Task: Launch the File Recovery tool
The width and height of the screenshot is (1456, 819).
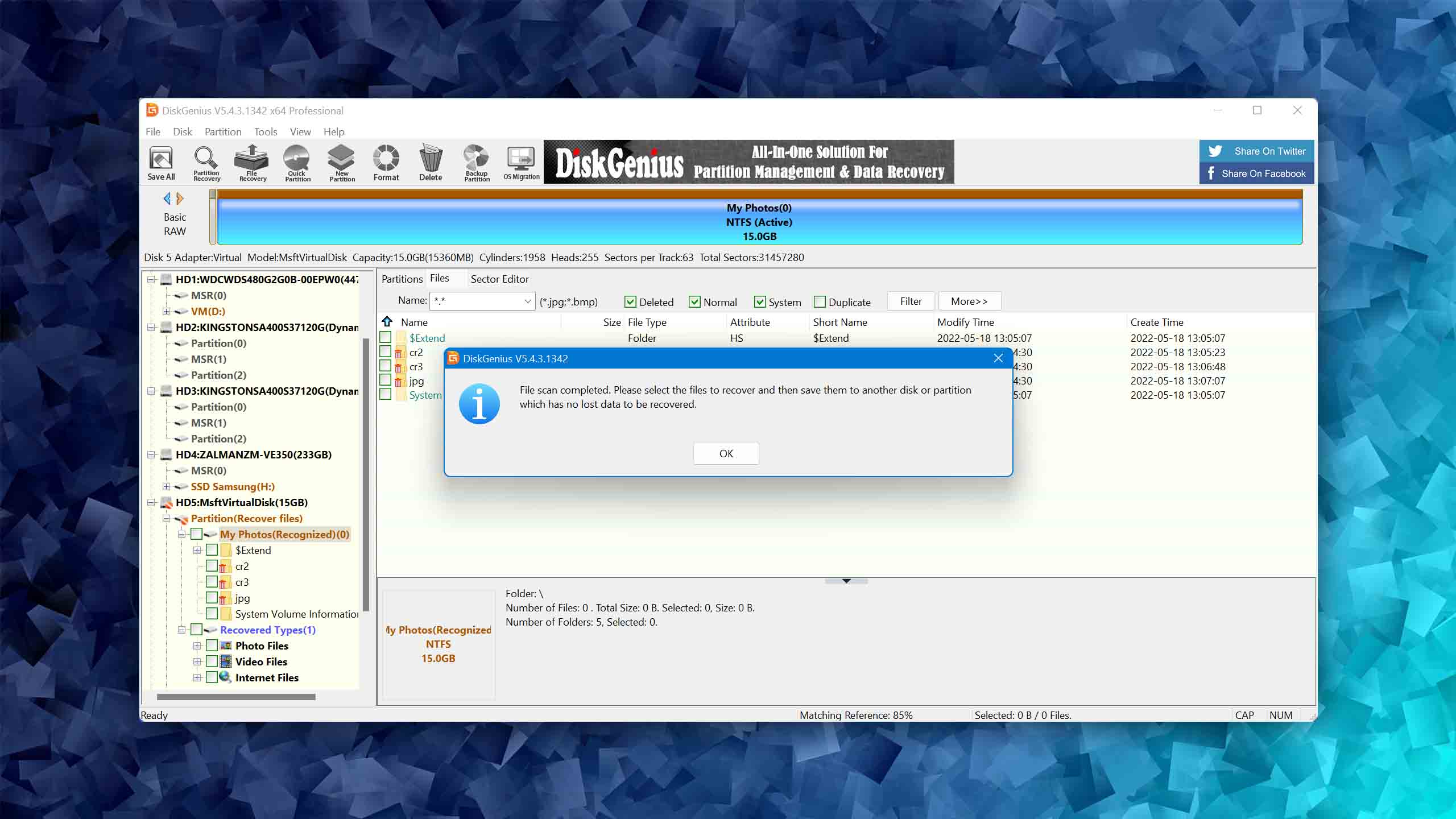Action: 252,163
